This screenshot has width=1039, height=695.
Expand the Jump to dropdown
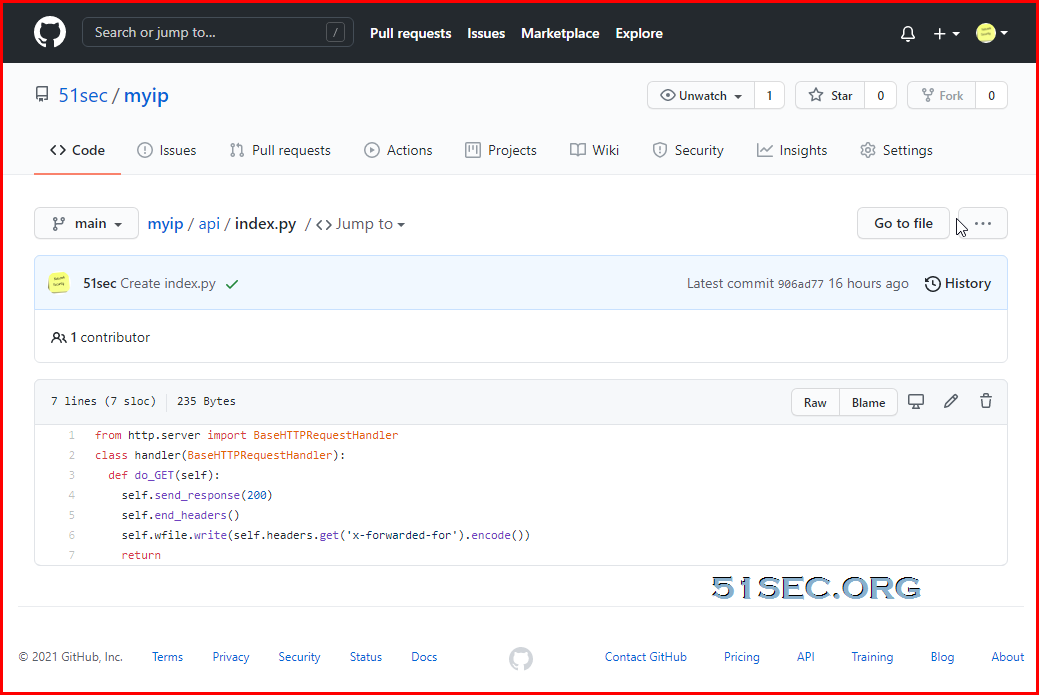[360, 224]
